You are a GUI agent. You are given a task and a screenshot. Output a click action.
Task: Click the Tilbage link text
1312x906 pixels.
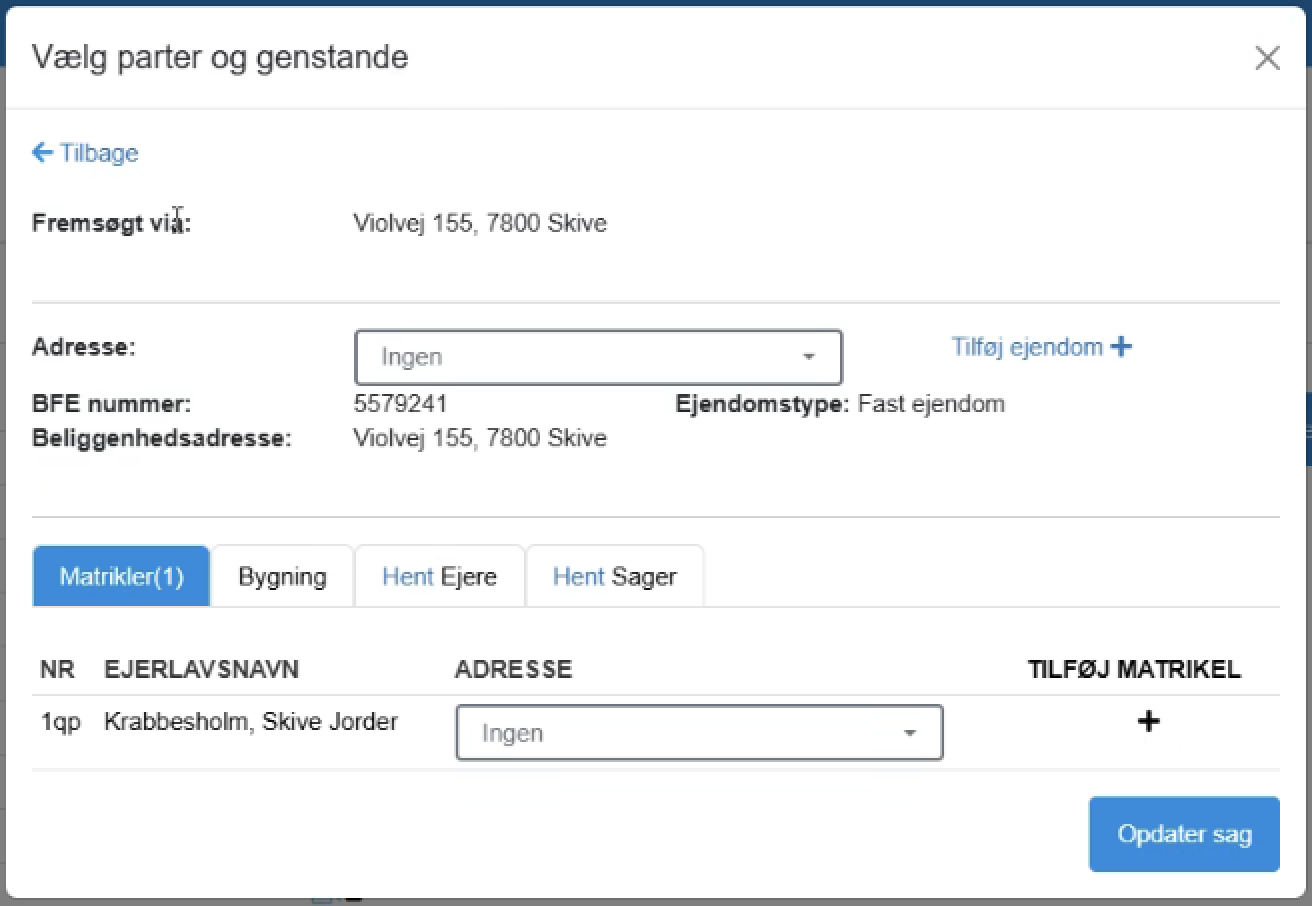click(x=99, y=153)
